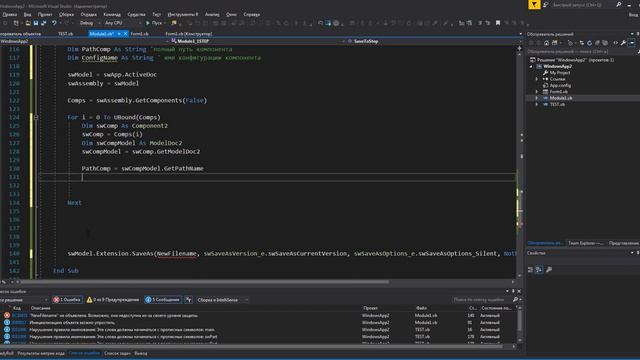This screenshot has height=360, width=640.
Task: Click the Save icon in toolbar
Action: [36, 23]
